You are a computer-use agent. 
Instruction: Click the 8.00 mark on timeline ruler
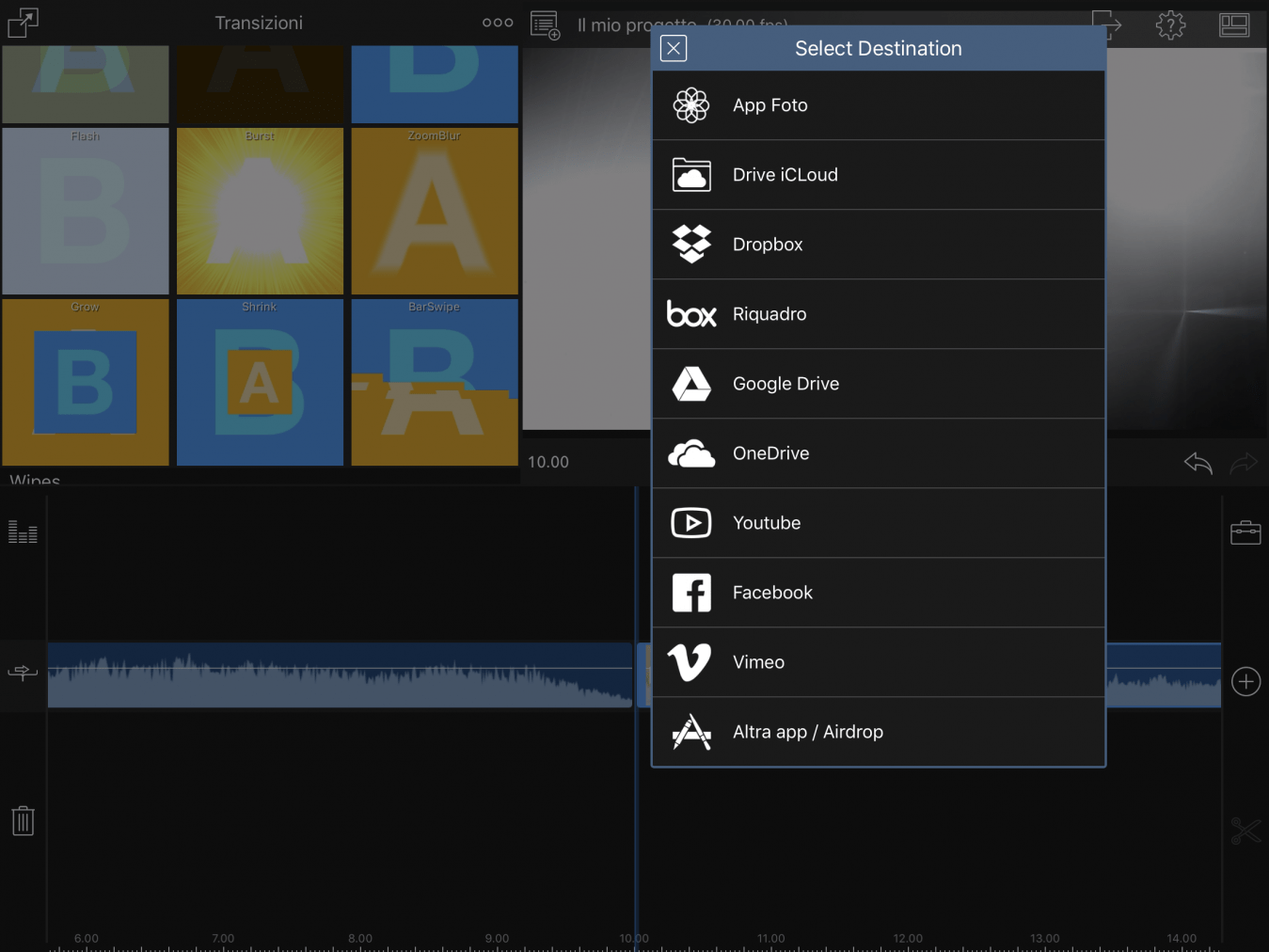360,938
